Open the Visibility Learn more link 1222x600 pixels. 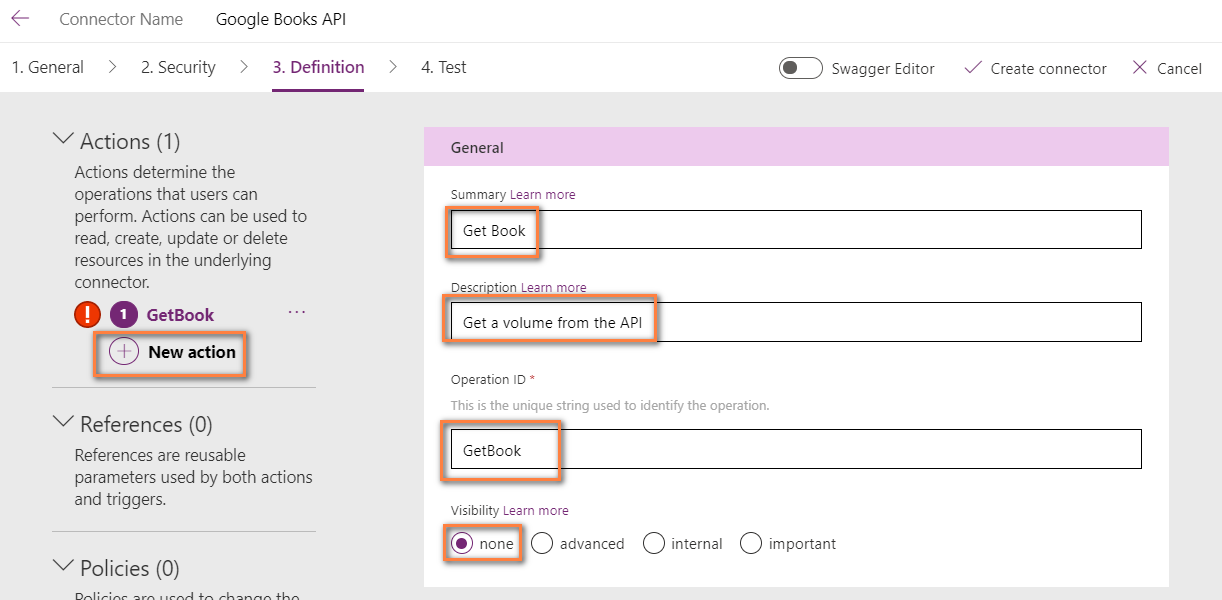pos(536,510)
